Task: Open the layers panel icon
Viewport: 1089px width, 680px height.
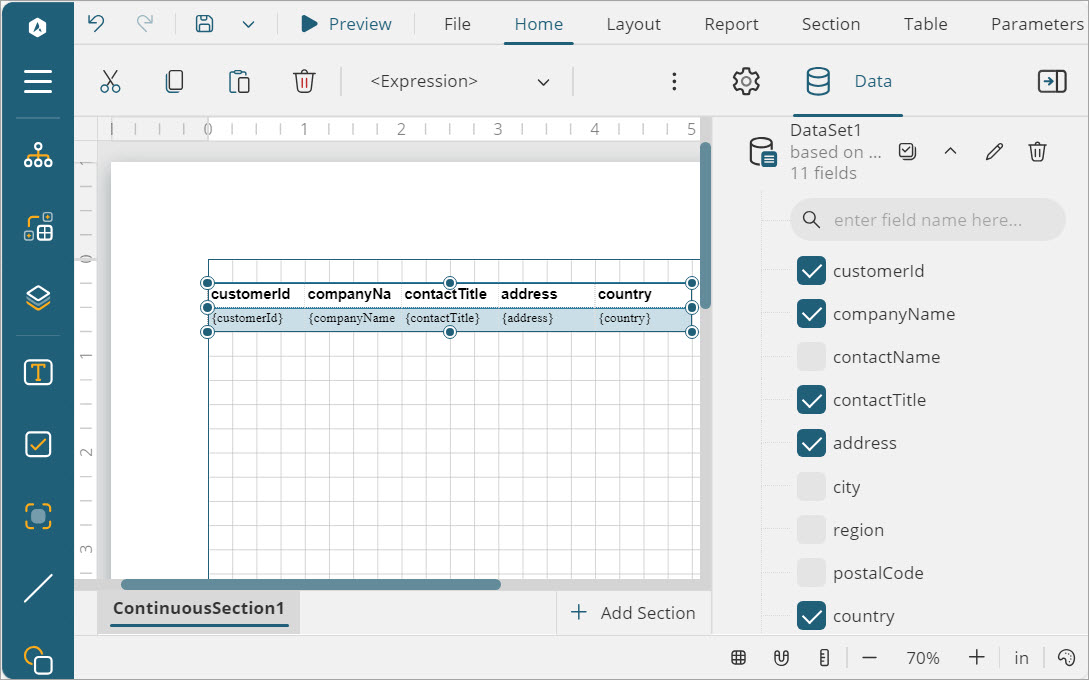Action: point(38,298)
